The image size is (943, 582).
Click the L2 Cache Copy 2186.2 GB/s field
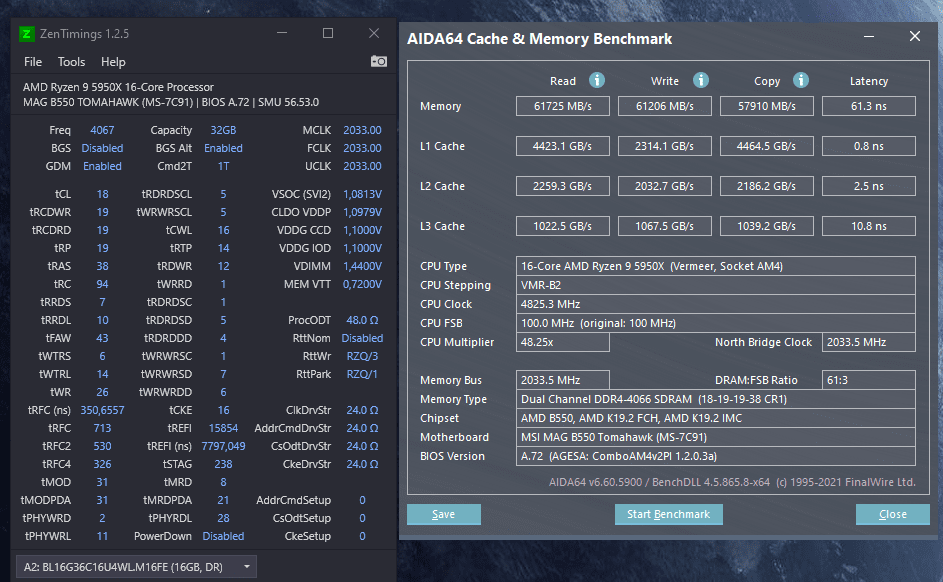(x=767, y=186)
